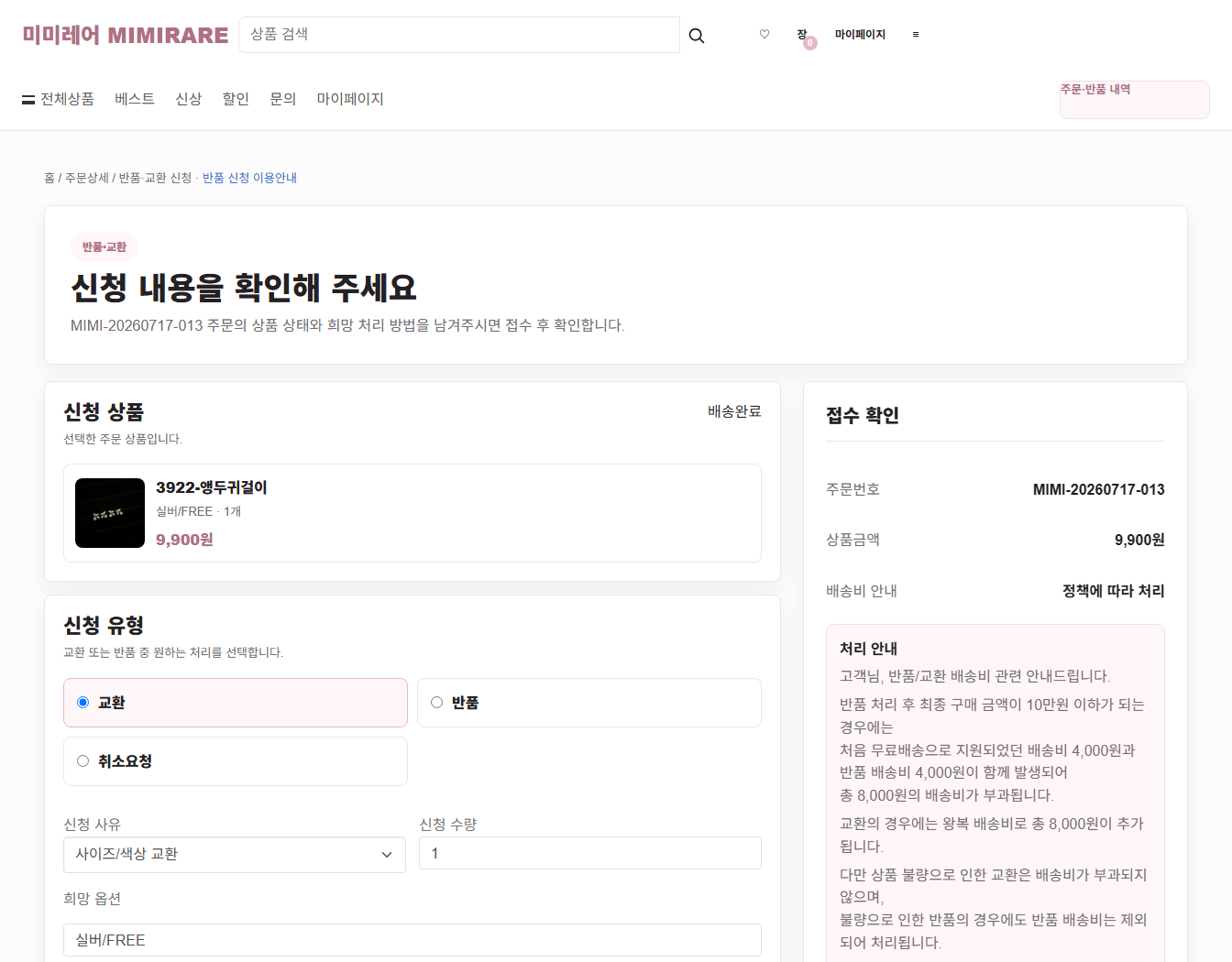The width and height of the screenshot is (1232, 962).
Task: Go to the 신상 menu
Action: pyautogui.click(x=189, y=99)
